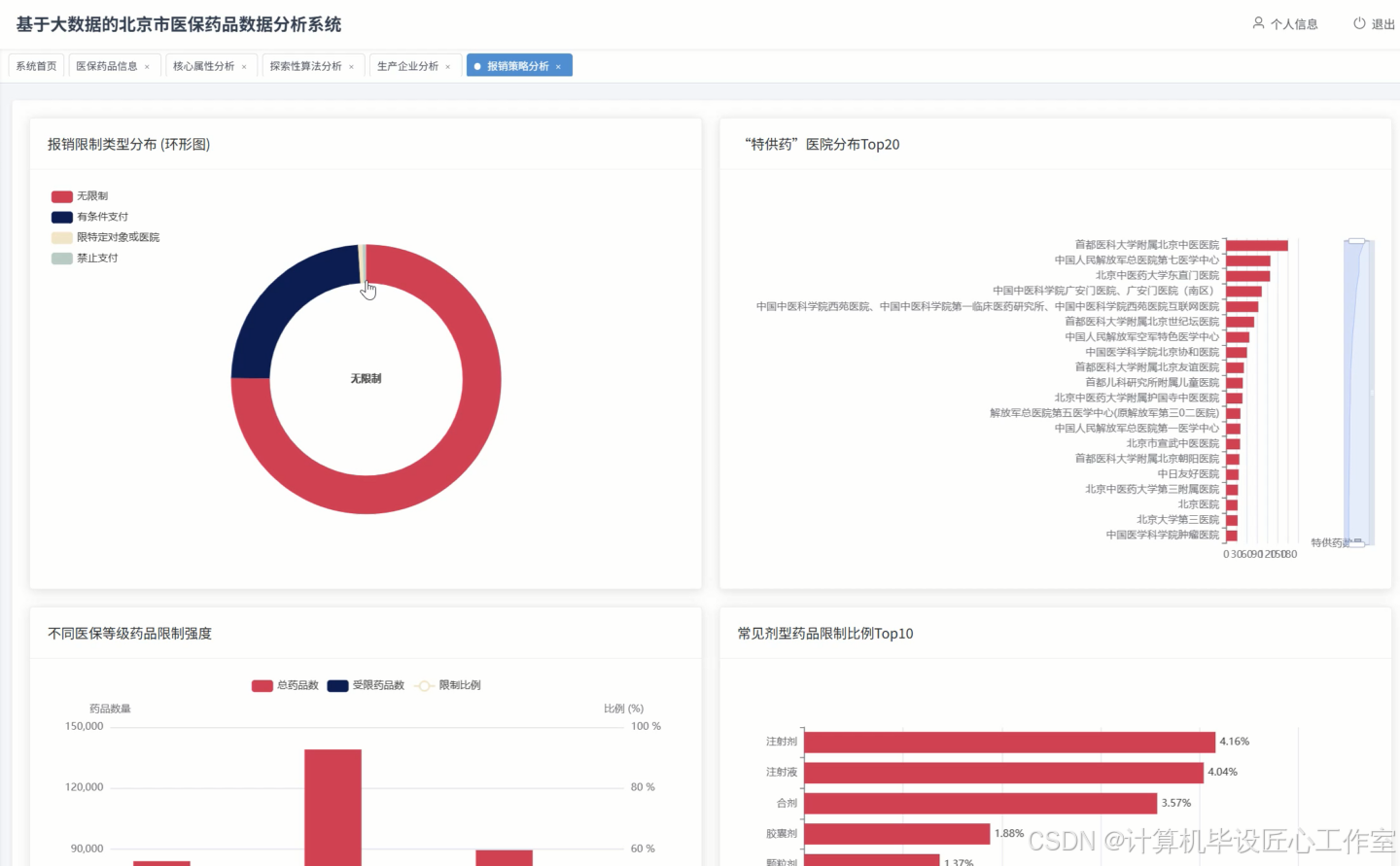1400x866 pixels.
Task: Open the 个人信息 user icon
Action: pos(1258,23)
